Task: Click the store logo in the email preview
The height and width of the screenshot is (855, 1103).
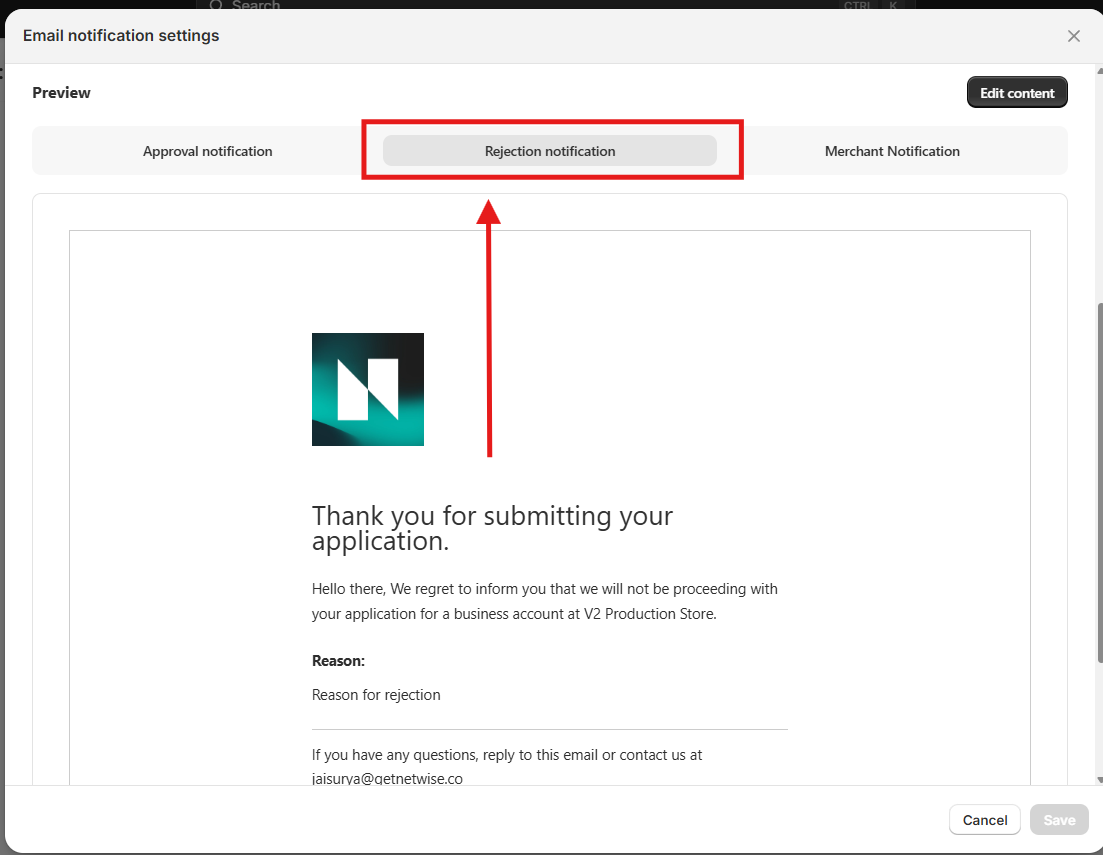Action: (x=368, y=389)
